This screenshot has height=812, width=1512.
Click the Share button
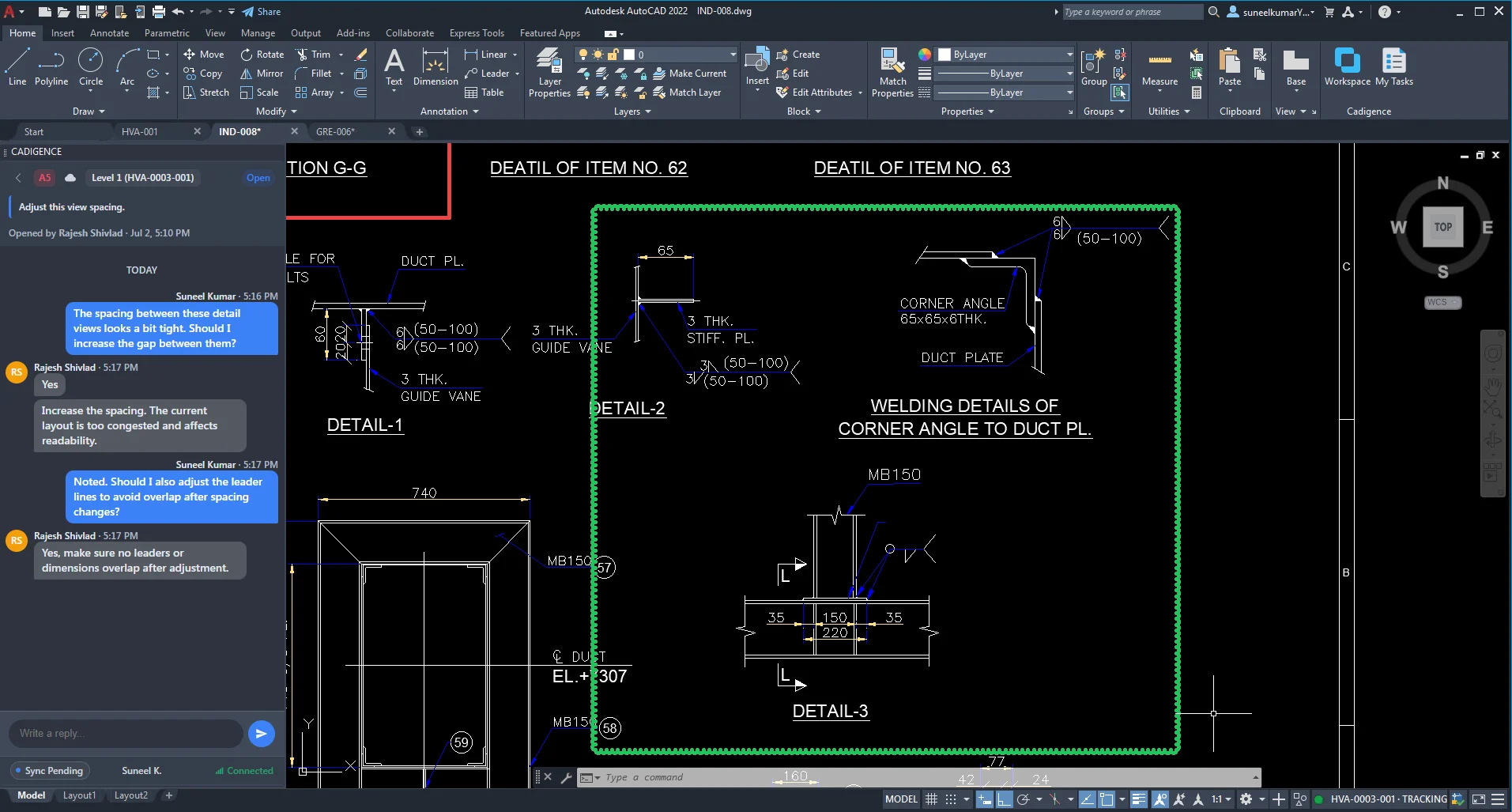coord(261,12)
